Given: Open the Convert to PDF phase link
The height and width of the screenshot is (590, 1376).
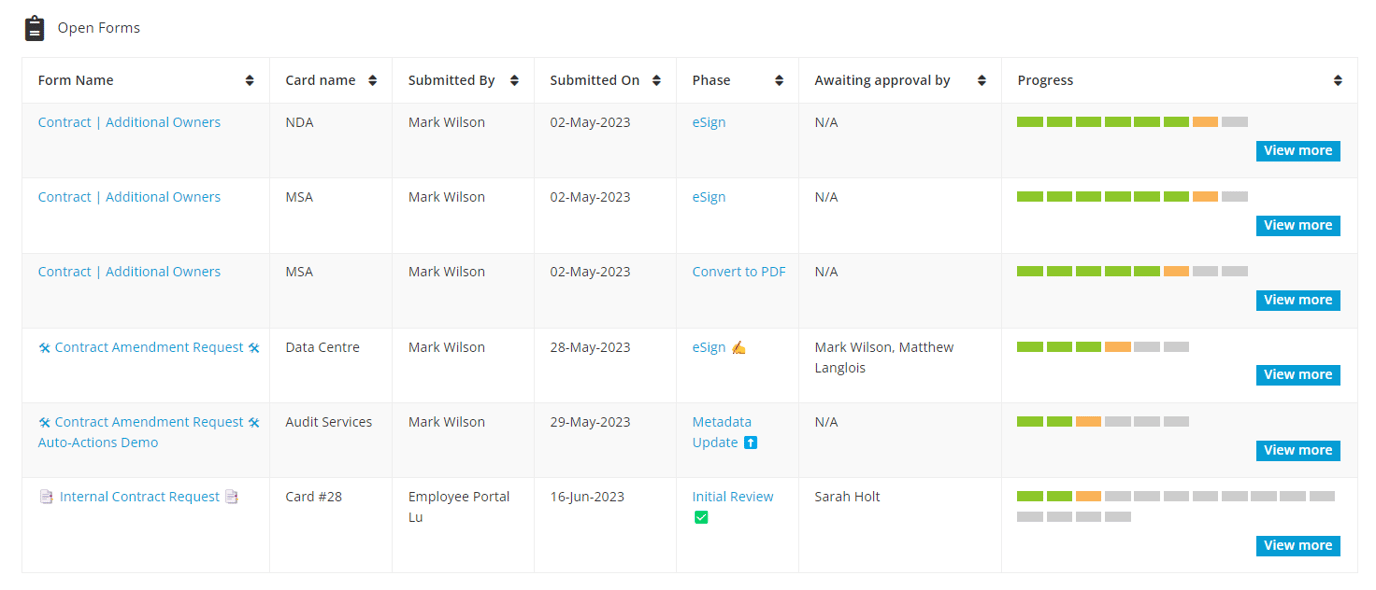Looking at the screenshot, I should click(739, 271).
